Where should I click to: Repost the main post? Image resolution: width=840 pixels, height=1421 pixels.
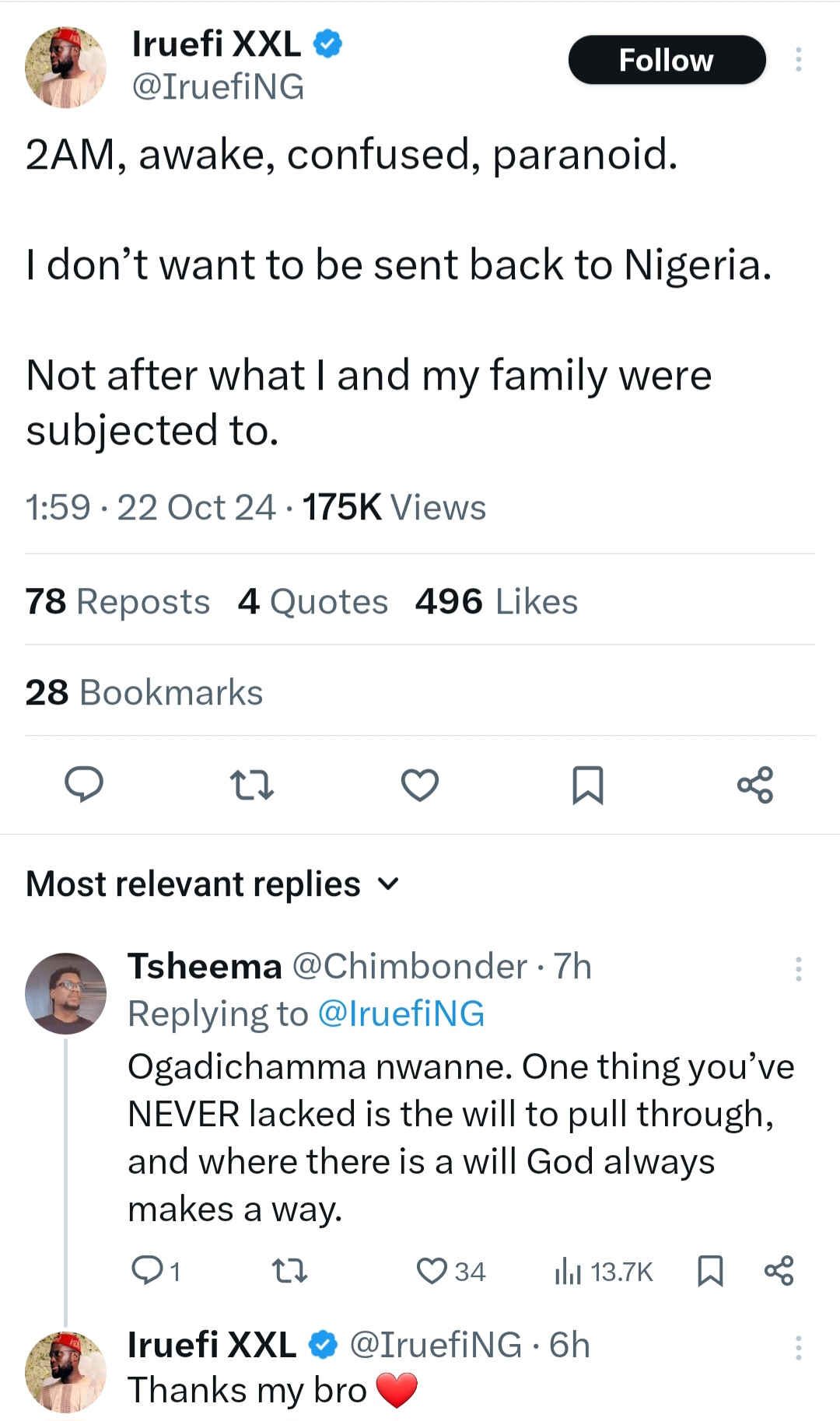(x=252, y=784)
